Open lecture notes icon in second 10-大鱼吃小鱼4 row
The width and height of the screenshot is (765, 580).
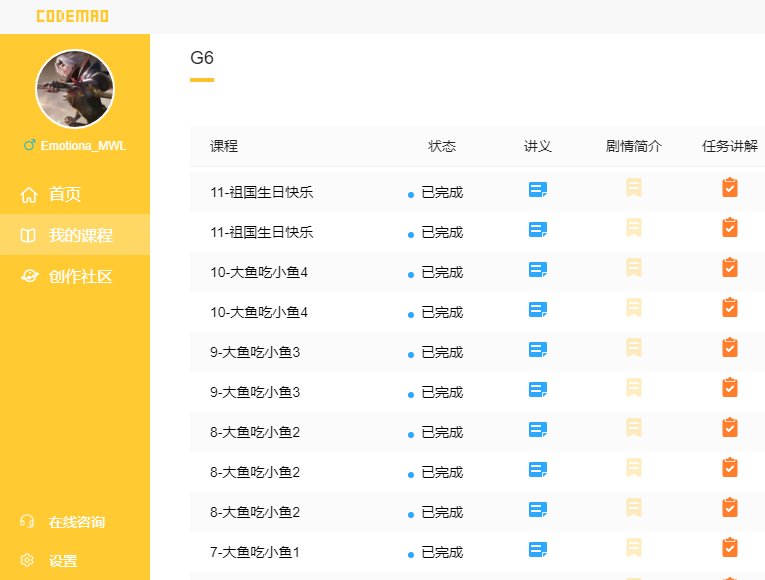pos(538,310)
